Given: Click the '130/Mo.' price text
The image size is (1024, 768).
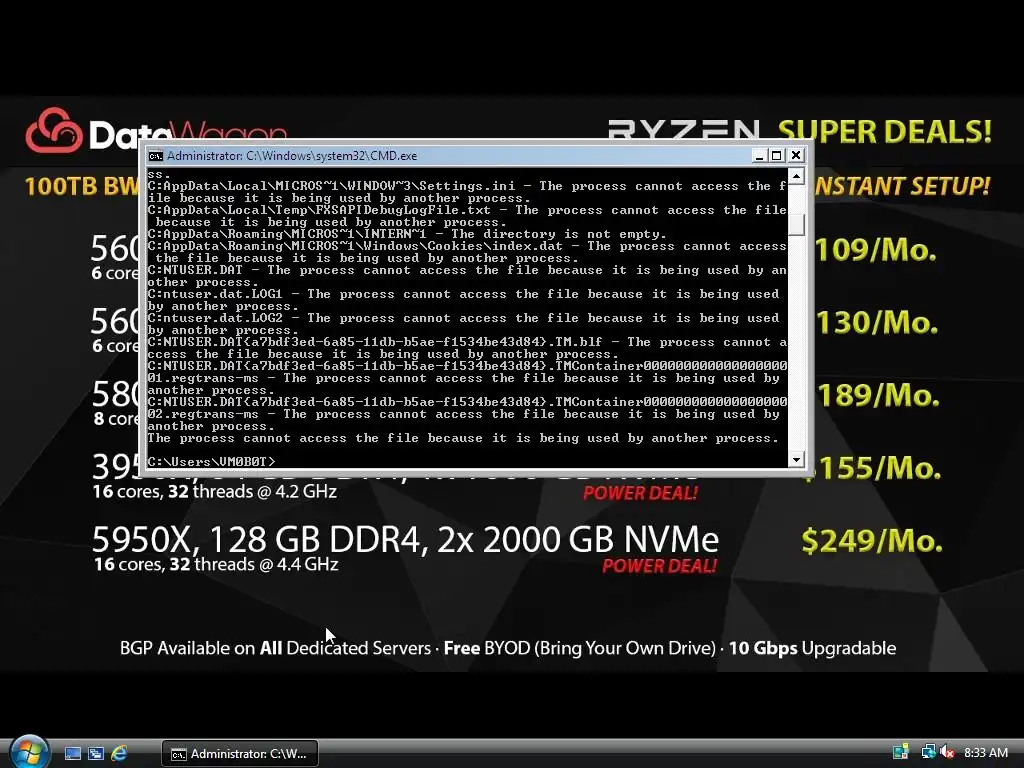Looking at the screenshot, I should click(877, 322).
